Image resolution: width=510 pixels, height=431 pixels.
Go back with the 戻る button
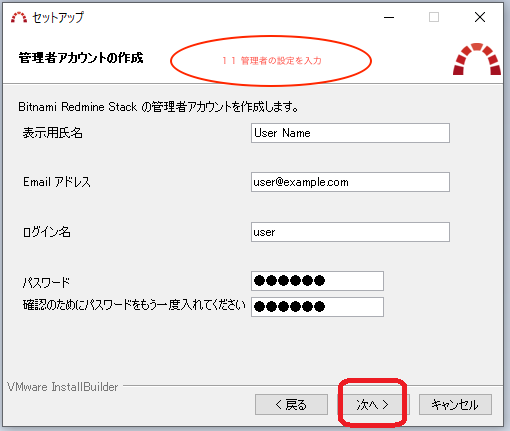pyautogui.click(x=291, y=405)
